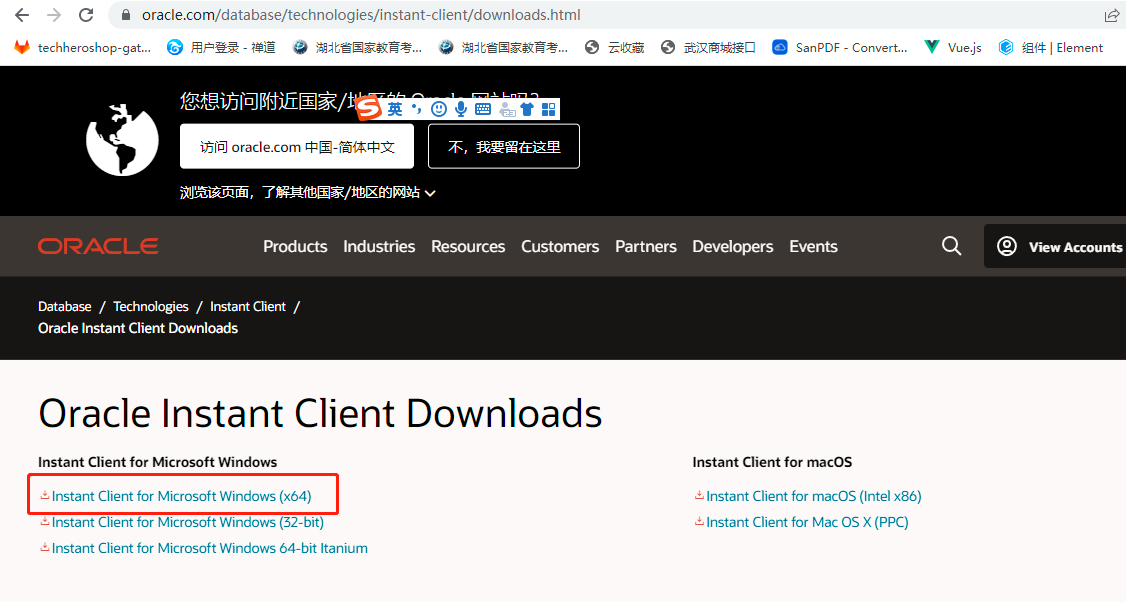The height and width of the screenshot is (602, 1126).
Task: Click the Sogou microphone voice input icon
Action: tap(461, 109)
